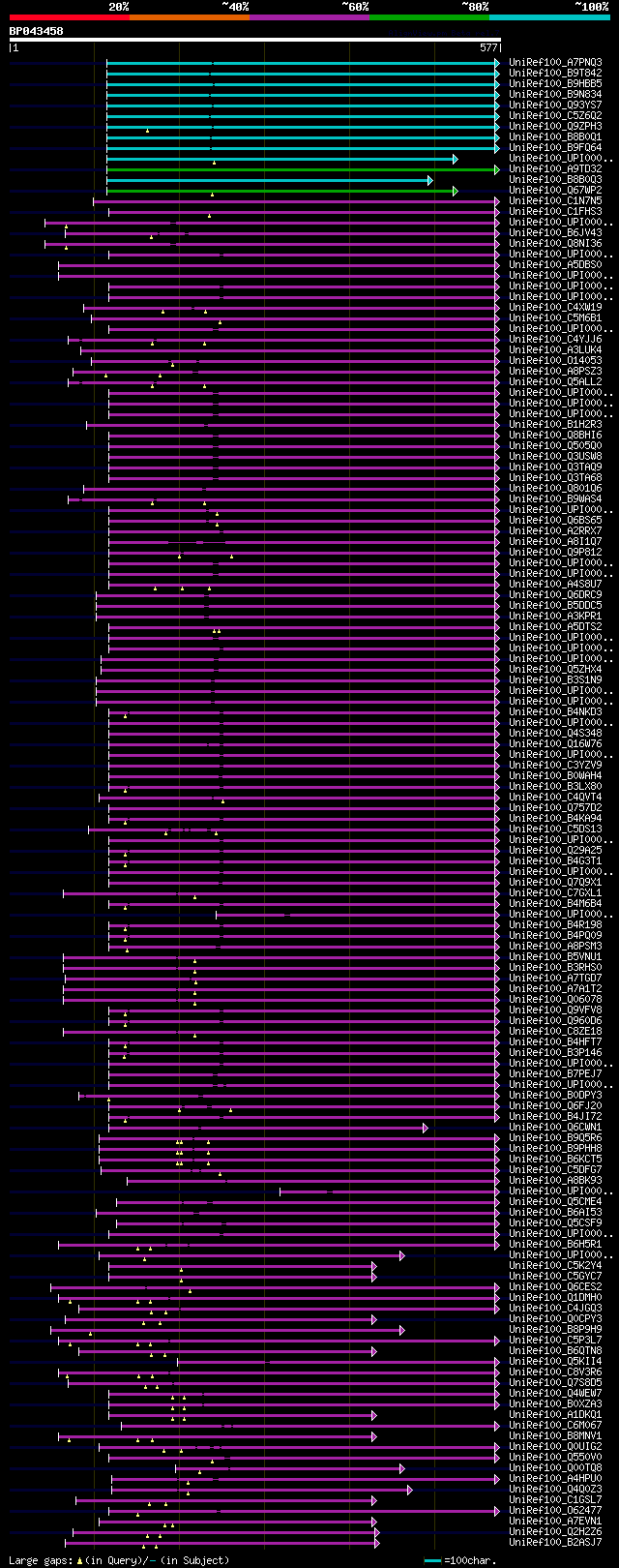Image resolution: width=619 pixels, height=1568 pixels.
Task: Select label UniRef100_B8B0Q3
Action: [x=555, y=179]
